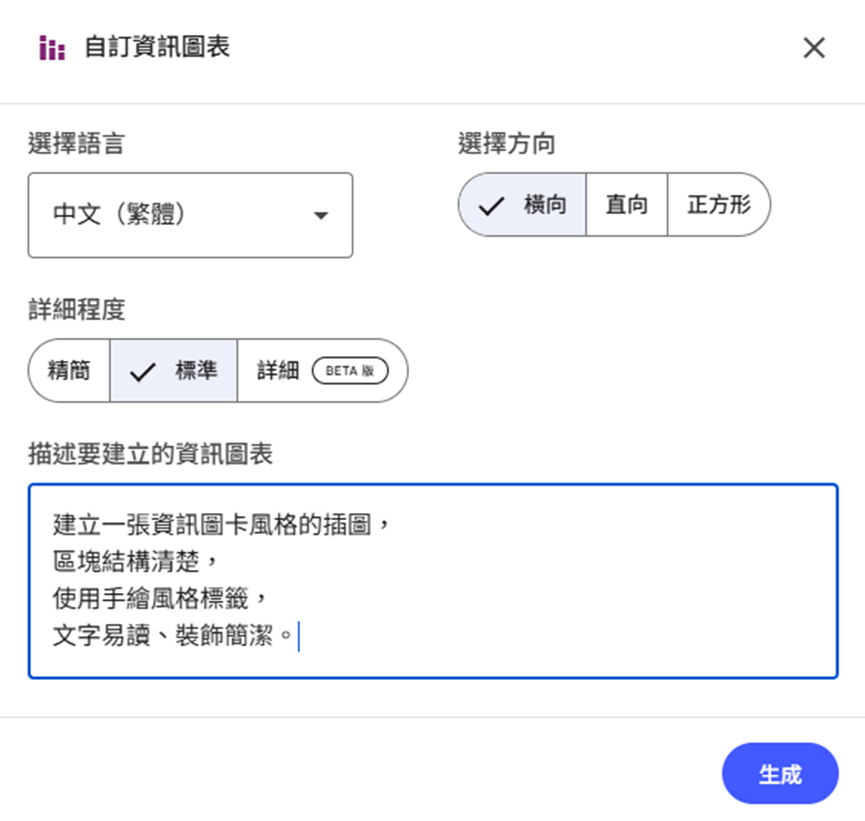Click the dropdown arrow on the language selector

(x=322, y=216)
